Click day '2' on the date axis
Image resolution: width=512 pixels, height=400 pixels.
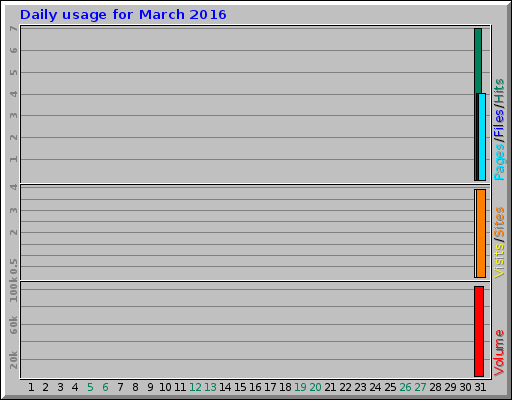point(46,387)
